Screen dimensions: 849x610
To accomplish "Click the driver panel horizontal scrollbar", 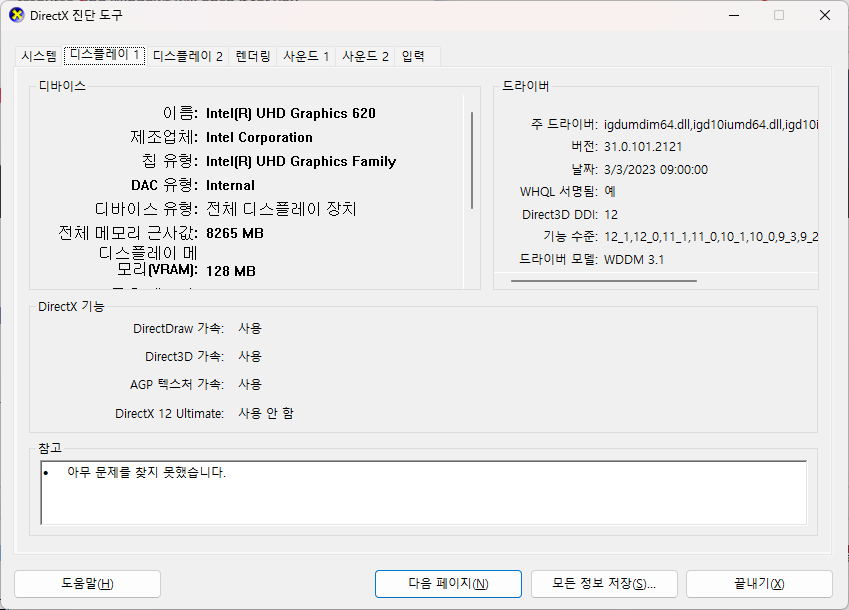I will pyautogui.click(x=604, y=281).
